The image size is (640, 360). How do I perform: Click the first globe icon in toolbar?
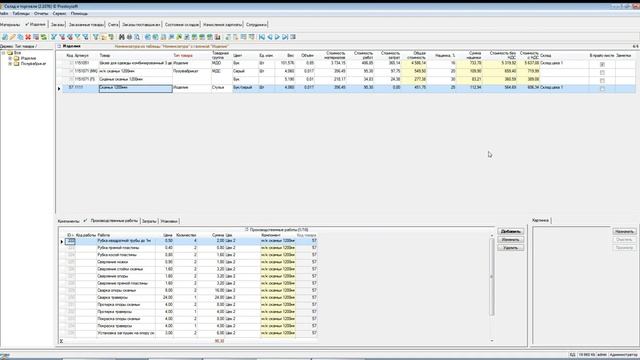[x=148, y=37]
